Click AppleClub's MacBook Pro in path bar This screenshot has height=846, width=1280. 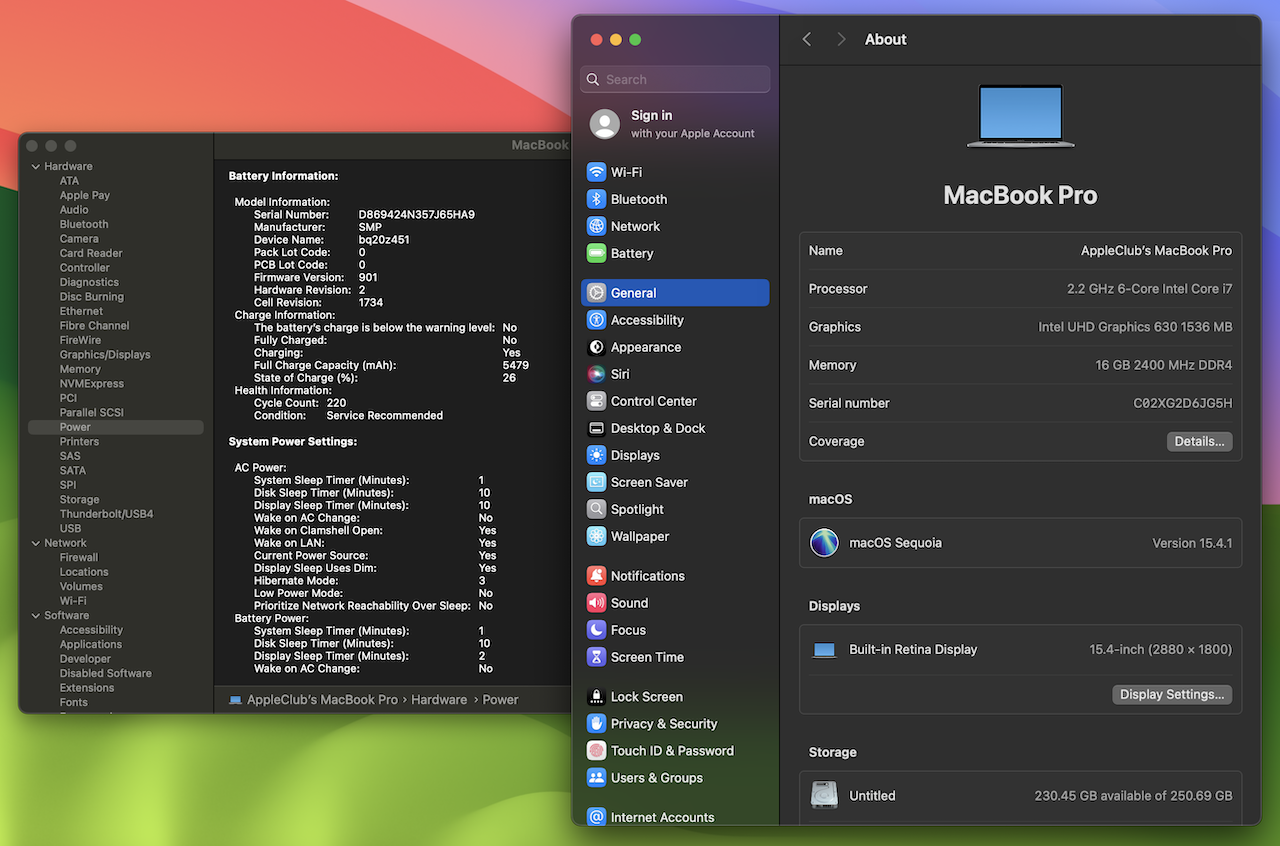(x=322, y=700)
